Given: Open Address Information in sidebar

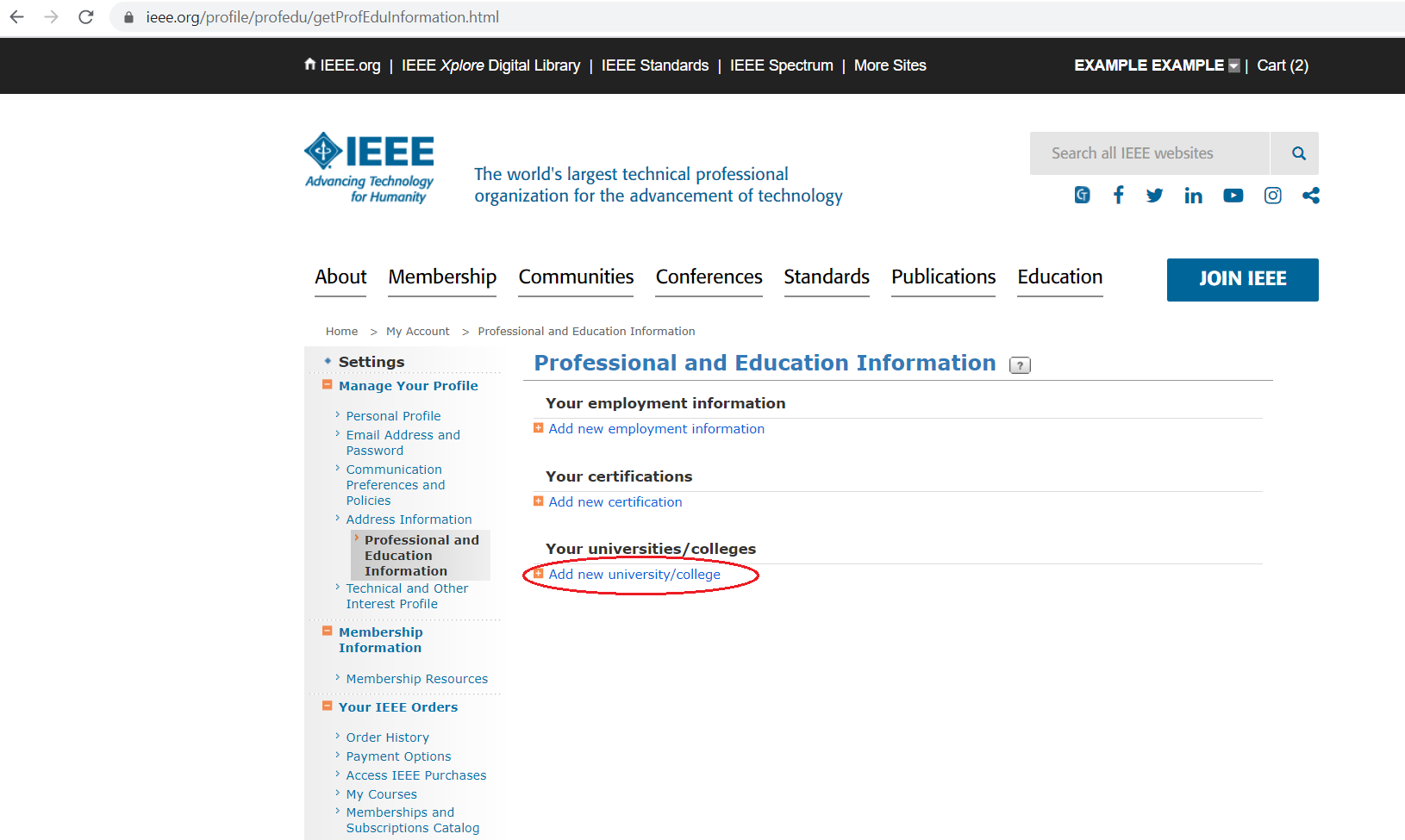Looking at the screenshot, I should tap(409, 520).
